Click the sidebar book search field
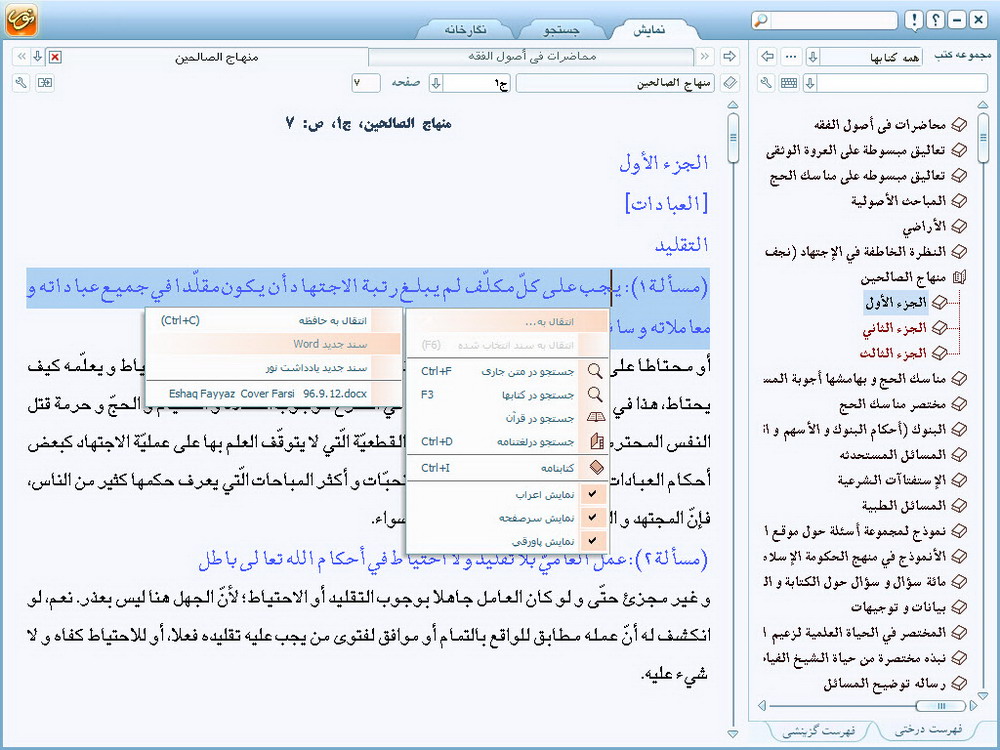The height and width of the screenshot is (750, 1000). 902,83
